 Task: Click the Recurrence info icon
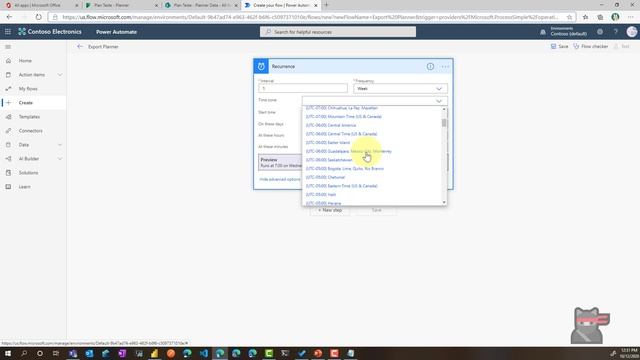tap(430, 66)
